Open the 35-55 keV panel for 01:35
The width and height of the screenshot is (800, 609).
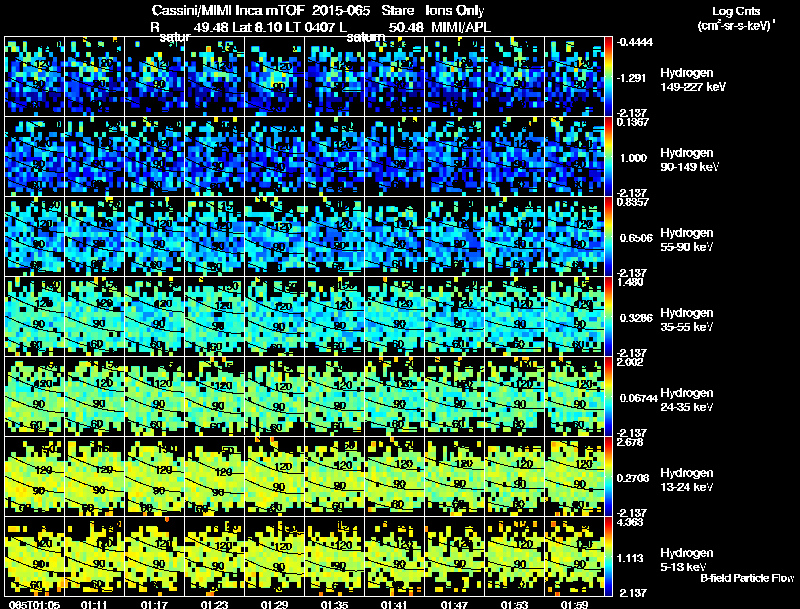pos(335,316)
